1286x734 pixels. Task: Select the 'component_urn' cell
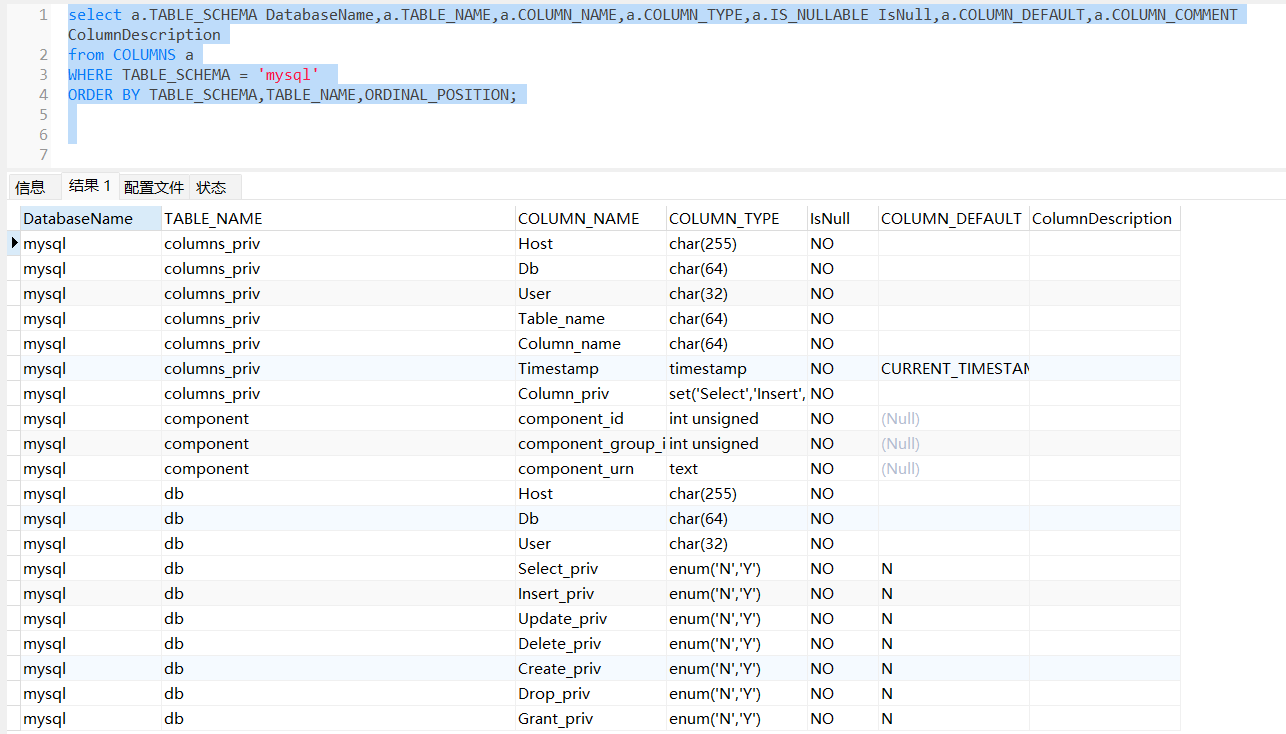(x=591, y=468)
